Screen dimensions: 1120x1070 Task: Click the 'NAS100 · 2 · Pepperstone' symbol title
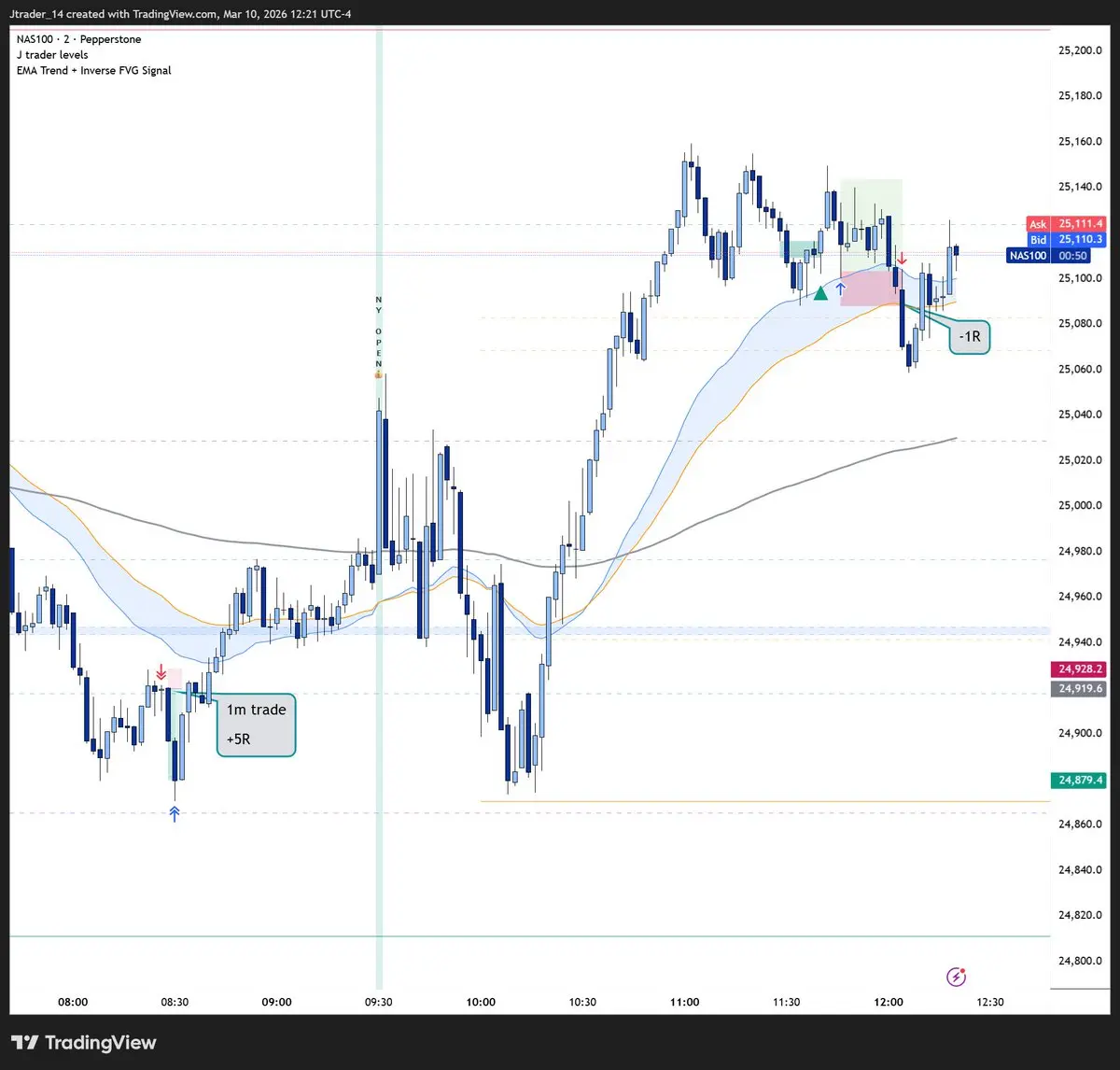click(79, 39)
